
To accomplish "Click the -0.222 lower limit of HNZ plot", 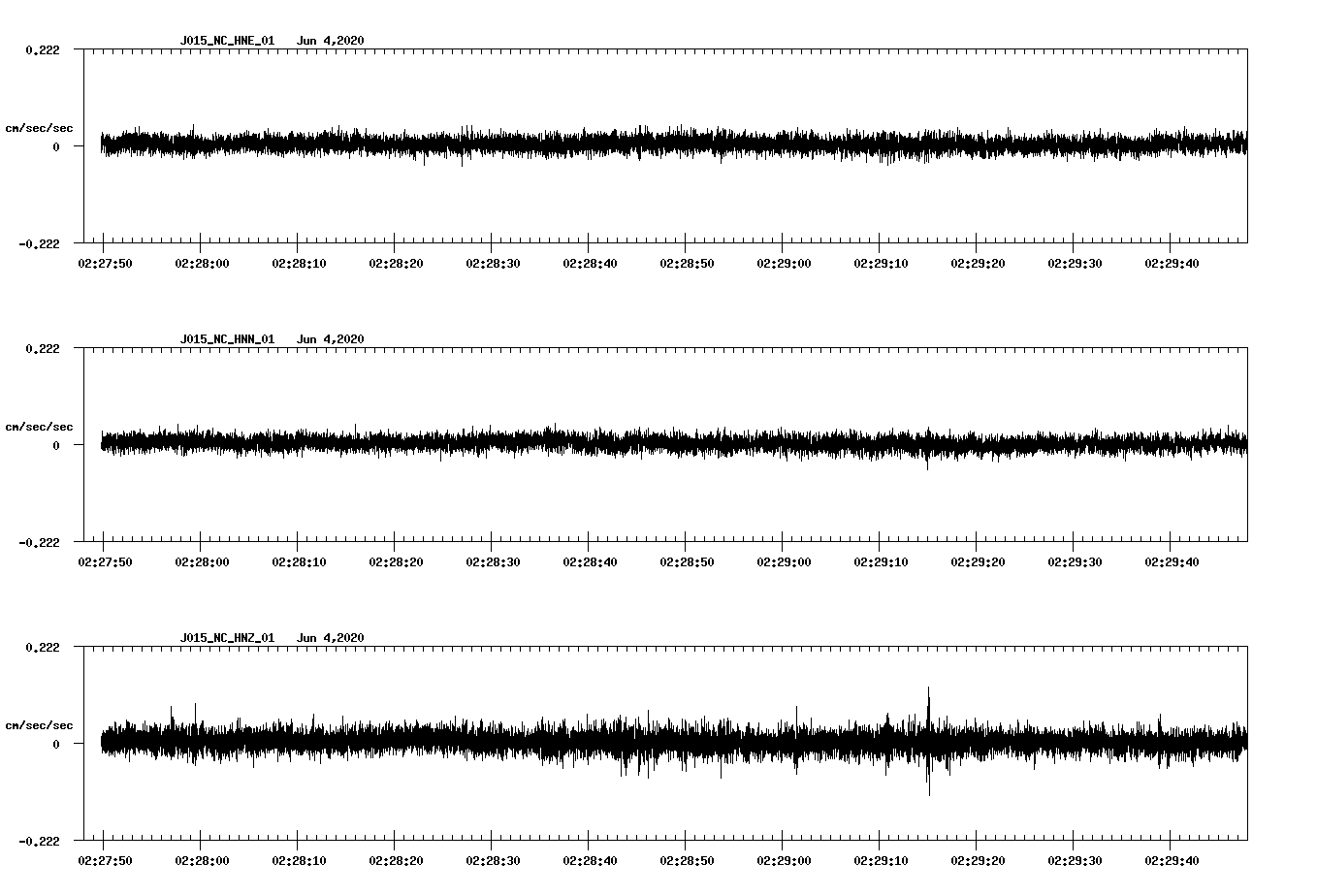I will [39, 842].
